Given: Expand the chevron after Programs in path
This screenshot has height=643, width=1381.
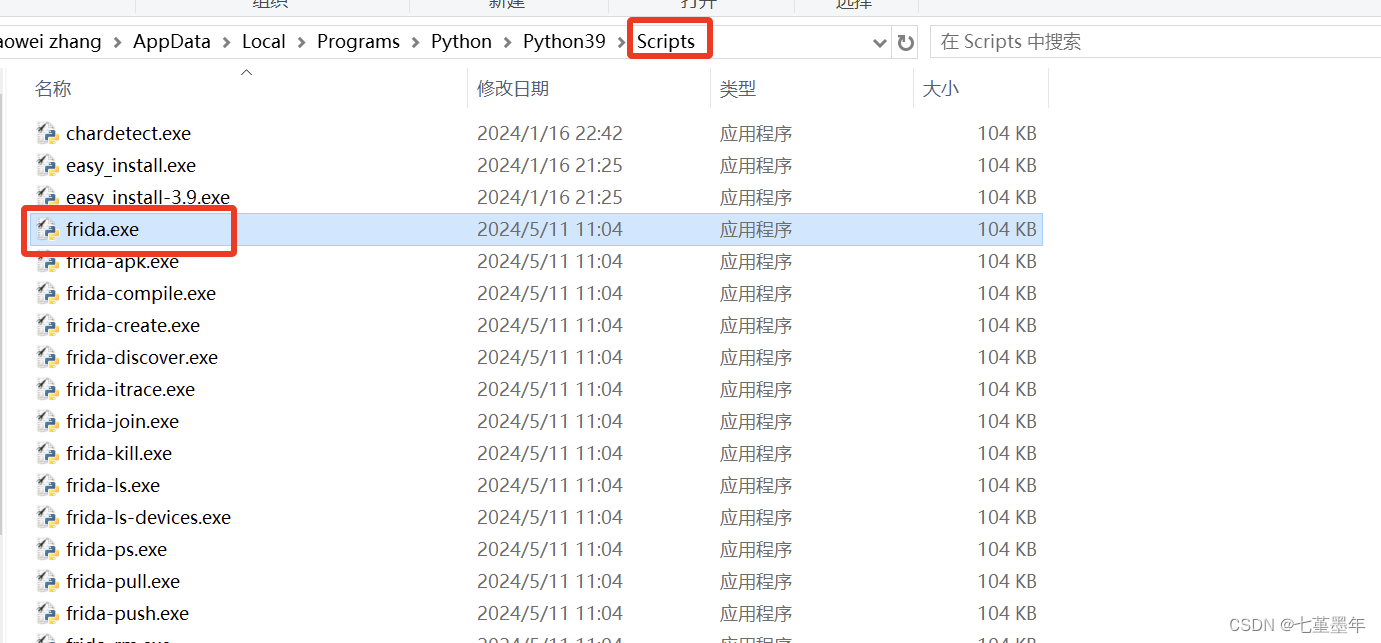Looking at the screenshot, I should (x=415, y=42).
